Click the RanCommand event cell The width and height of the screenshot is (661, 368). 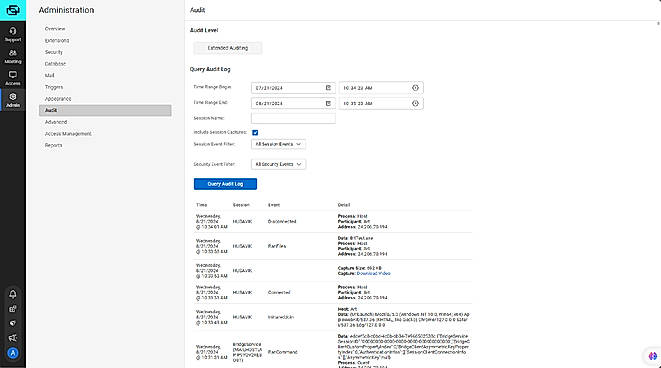pyautogui.click(x=282, y=352)
